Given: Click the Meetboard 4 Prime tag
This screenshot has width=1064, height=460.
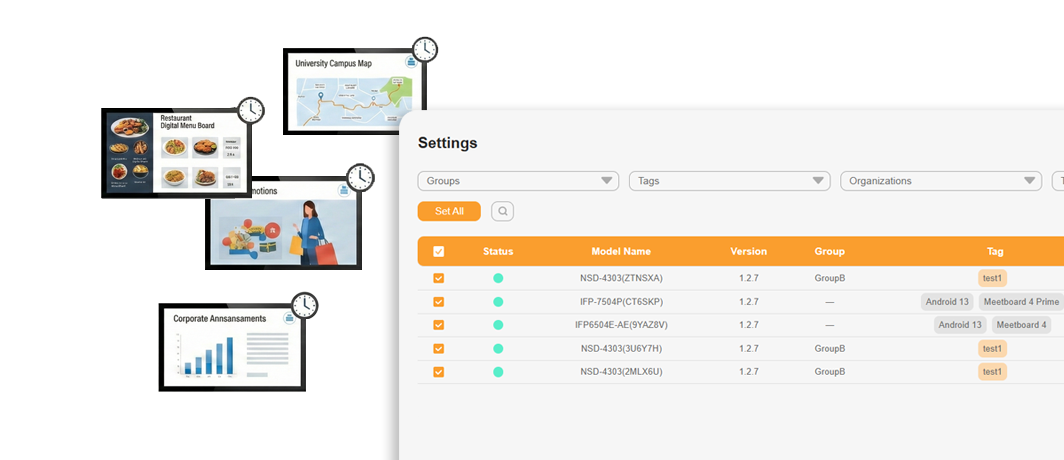Looking at the screenshot, I should coord(1021,302).
